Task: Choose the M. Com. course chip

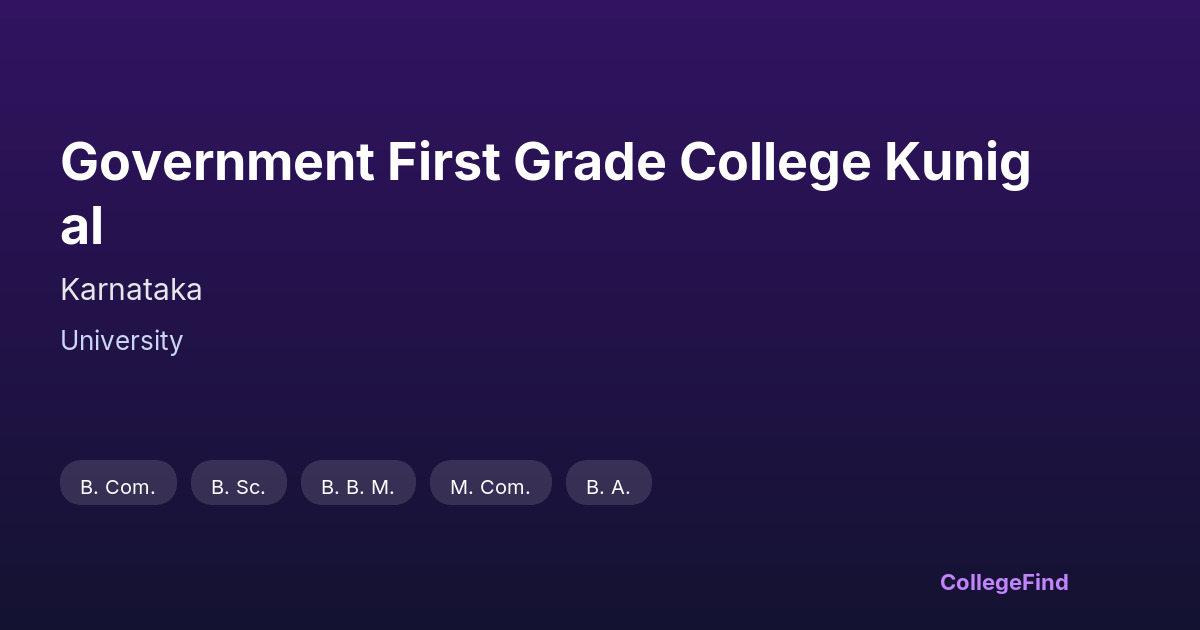Action: point(490,486)
